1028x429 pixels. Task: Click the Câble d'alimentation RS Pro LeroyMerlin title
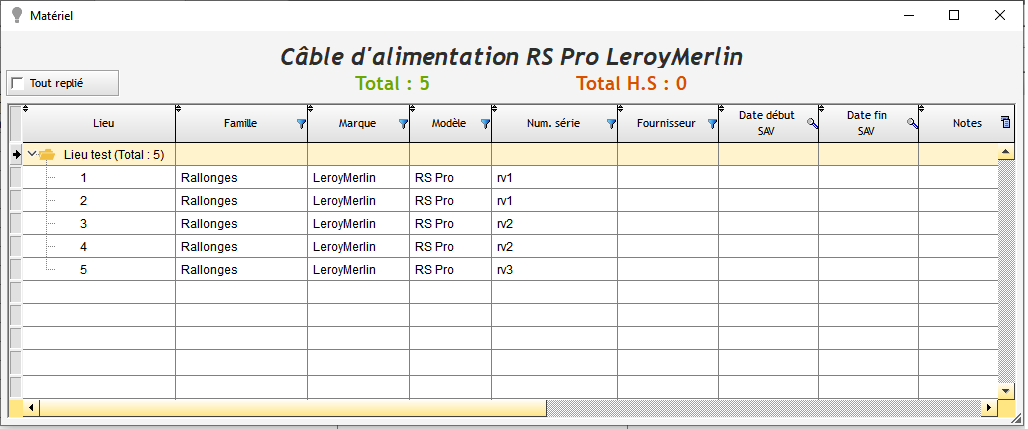point(511,57)
